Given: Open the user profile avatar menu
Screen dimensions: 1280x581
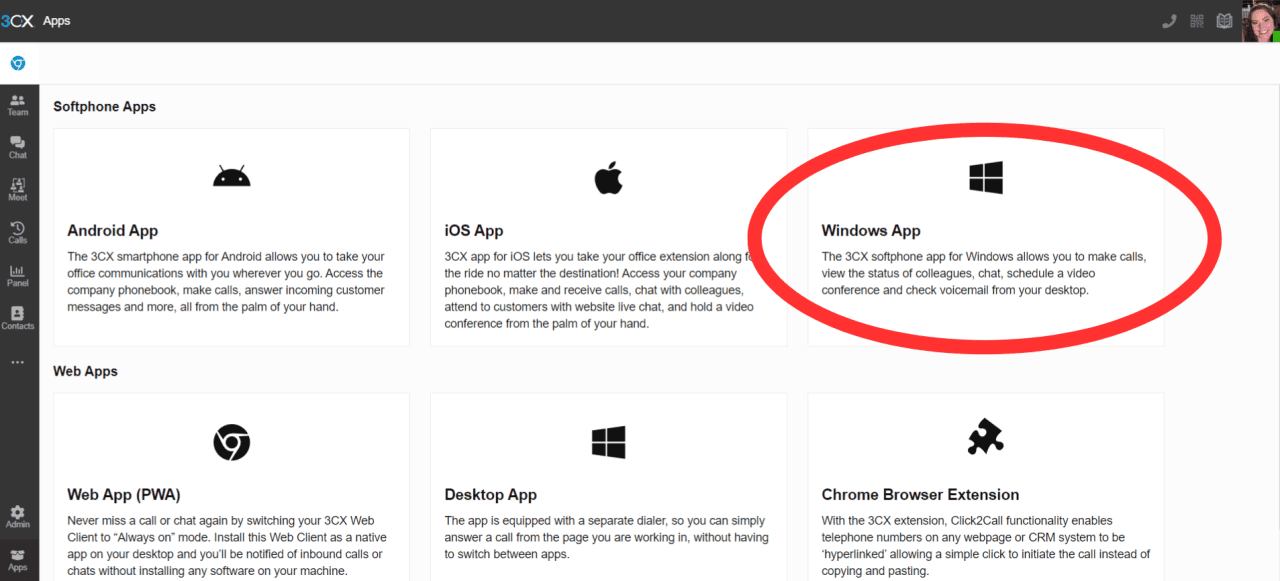Looking at the screenshot, I should (1260, 21).
